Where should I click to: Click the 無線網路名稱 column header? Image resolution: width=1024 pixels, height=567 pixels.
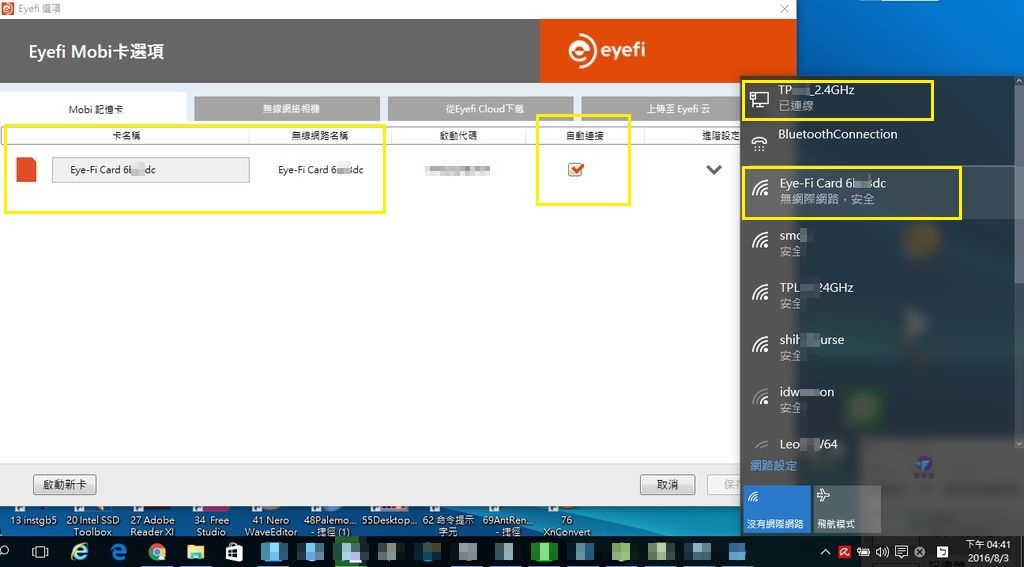320,135
